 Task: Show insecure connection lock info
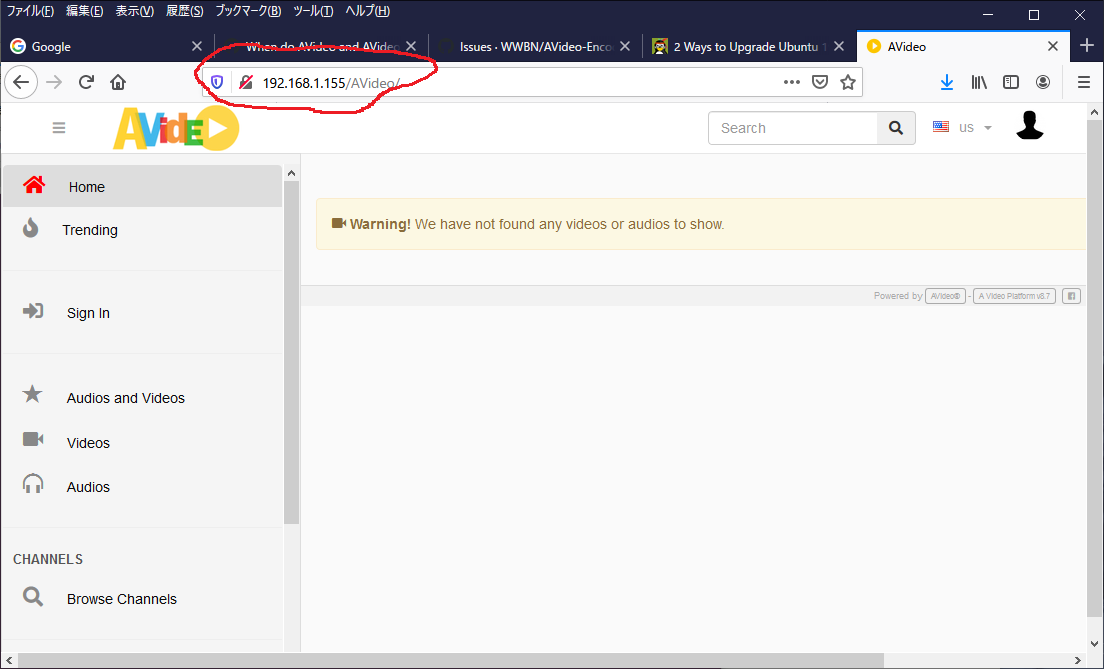(246, 82)
